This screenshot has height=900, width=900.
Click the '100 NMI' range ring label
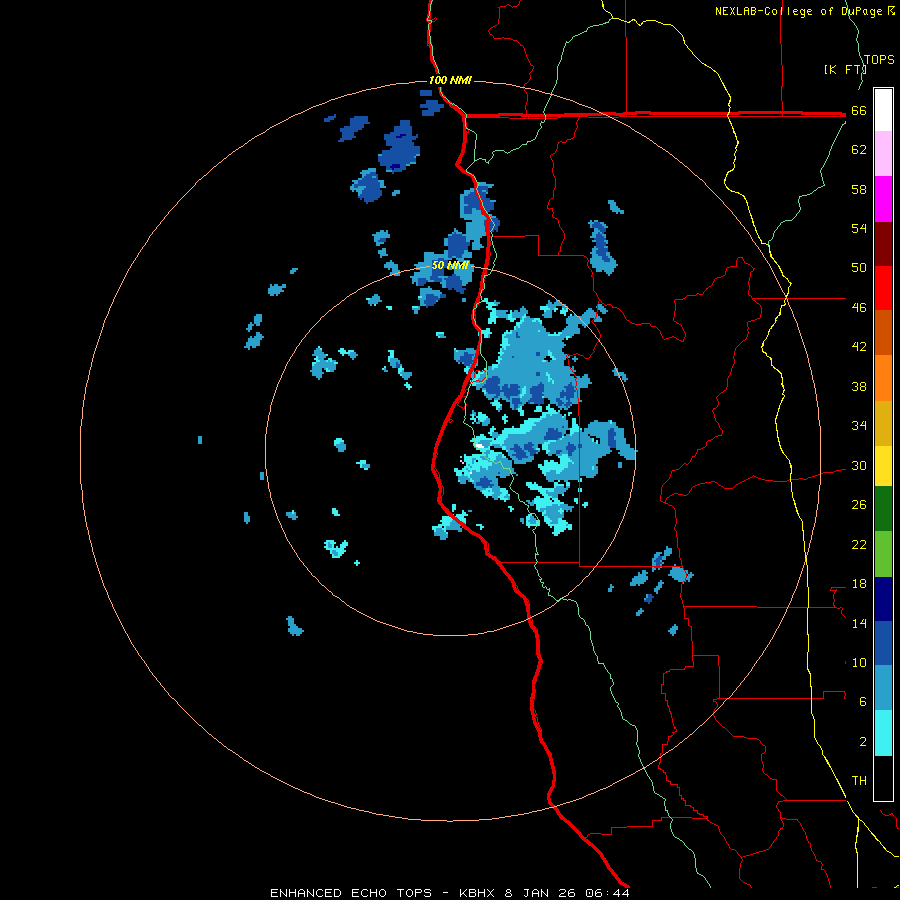(x=451, y=80)
